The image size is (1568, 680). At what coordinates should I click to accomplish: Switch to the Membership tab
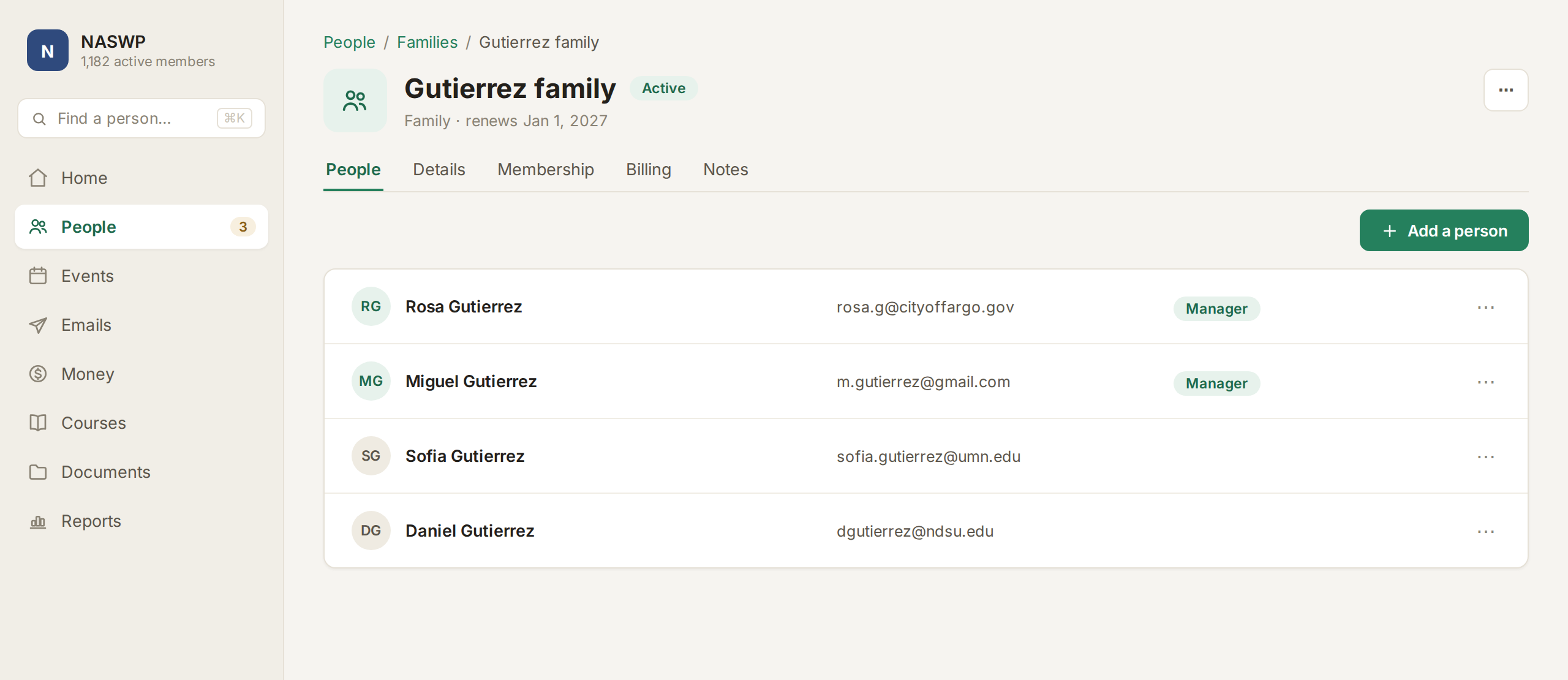[x=546, y=170]
